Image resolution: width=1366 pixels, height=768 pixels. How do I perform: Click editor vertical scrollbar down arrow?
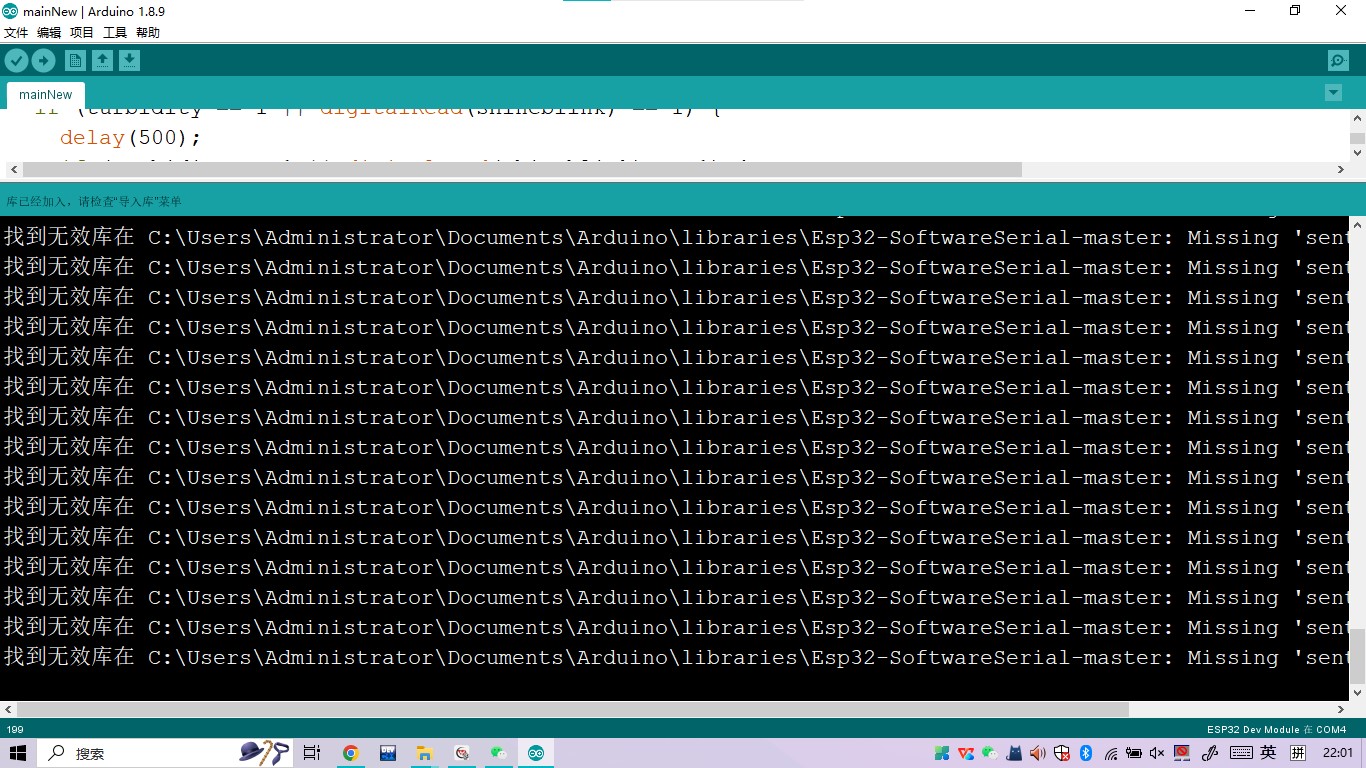click(1357, 153)
